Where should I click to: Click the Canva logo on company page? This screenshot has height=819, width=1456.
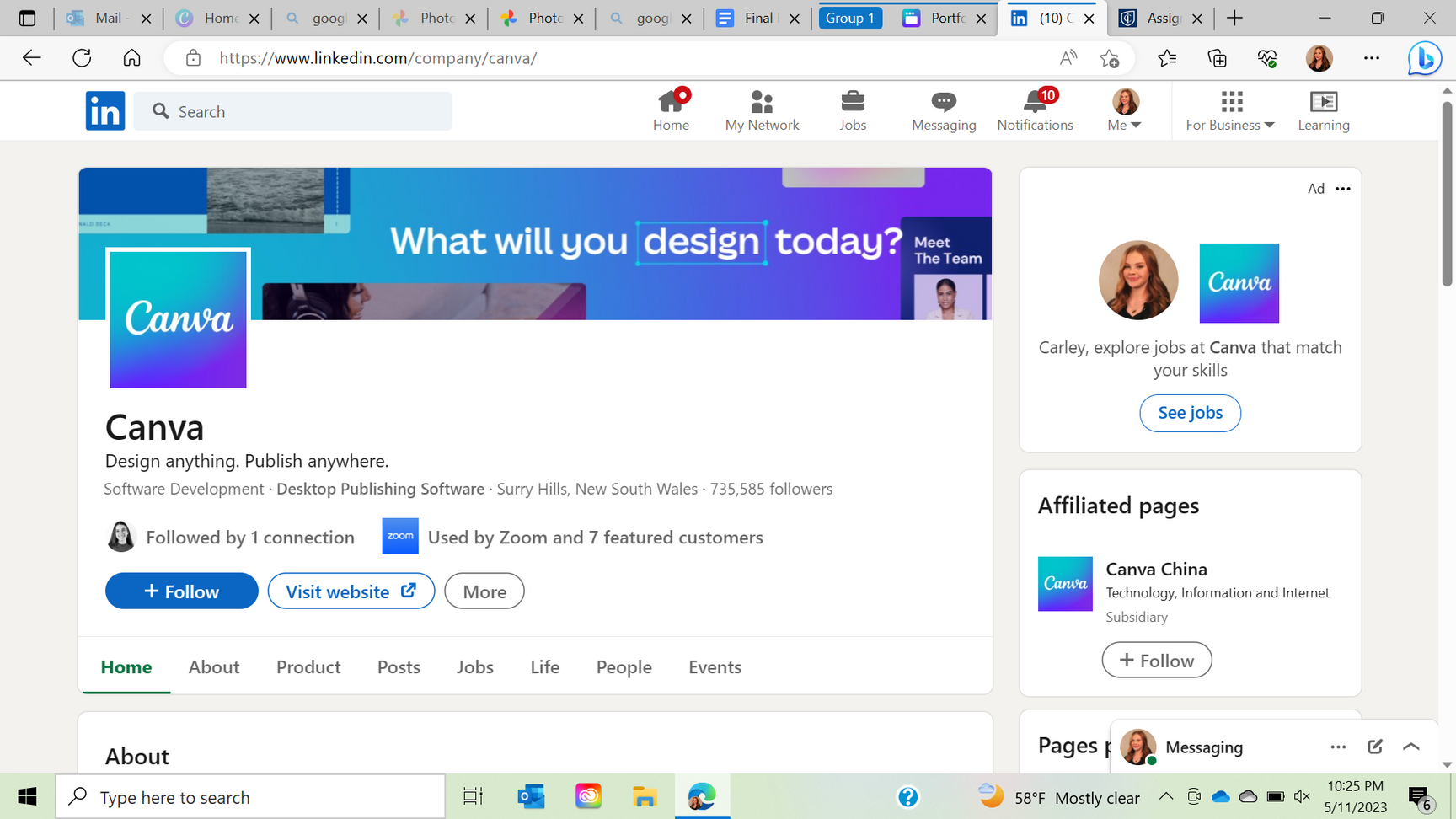click(x=178, y=318)
